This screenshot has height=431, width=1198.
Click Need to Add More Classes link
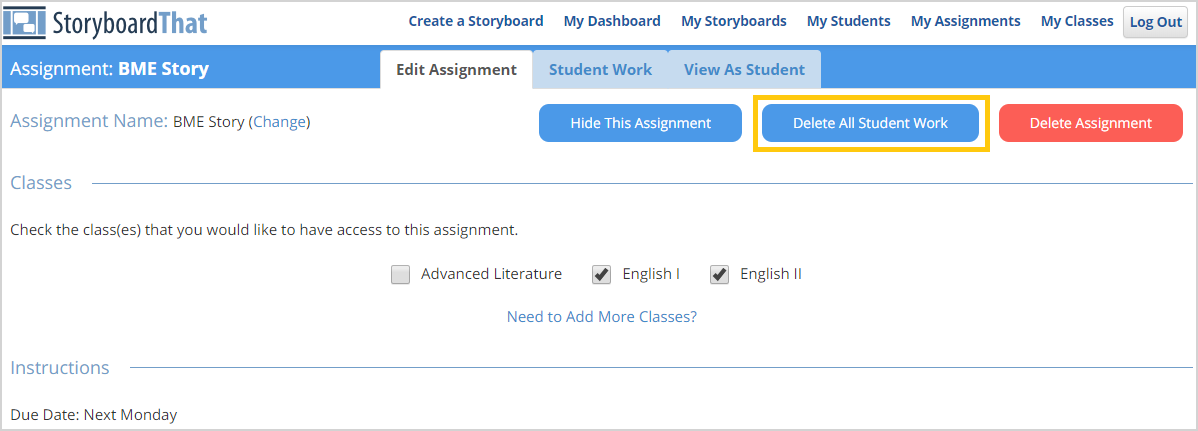(x=602, y=316)
